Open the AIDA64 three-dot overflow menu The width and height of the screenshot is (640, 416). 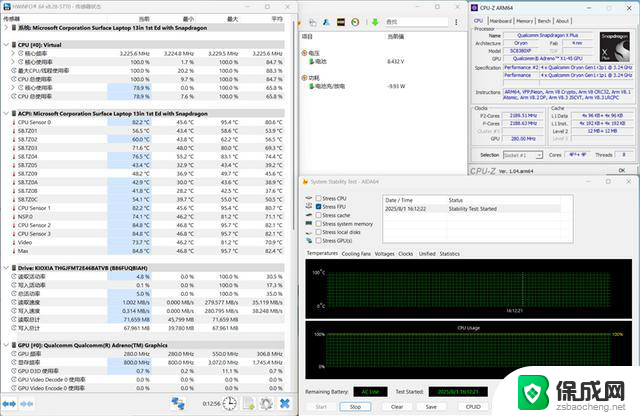[x=456, y=22]
